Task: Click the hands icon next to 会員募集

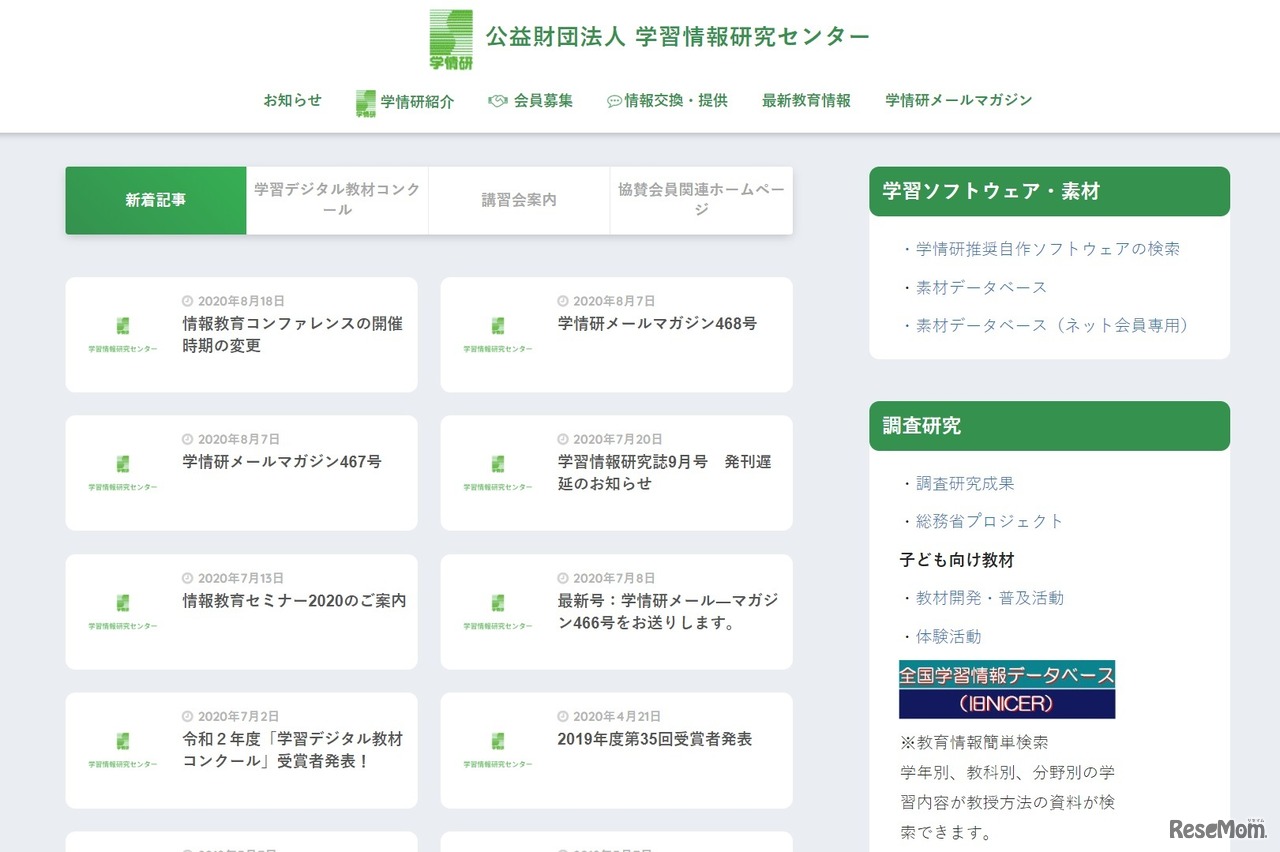Action: pos(497,100)
